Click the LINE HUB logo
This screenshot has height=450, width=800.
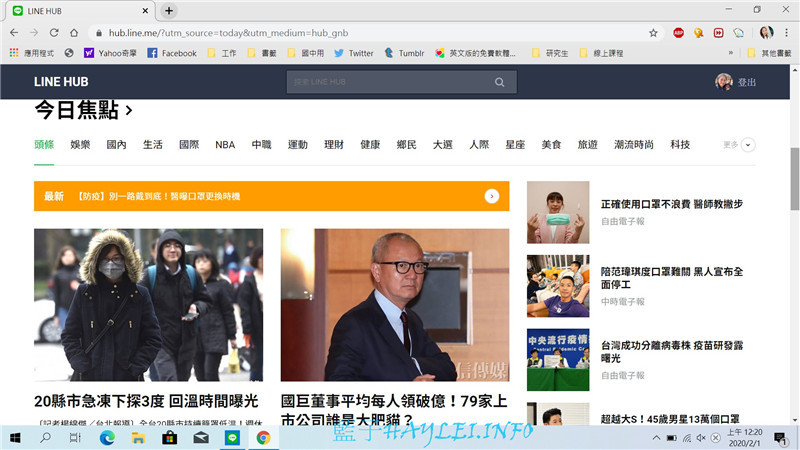point(61,82)
